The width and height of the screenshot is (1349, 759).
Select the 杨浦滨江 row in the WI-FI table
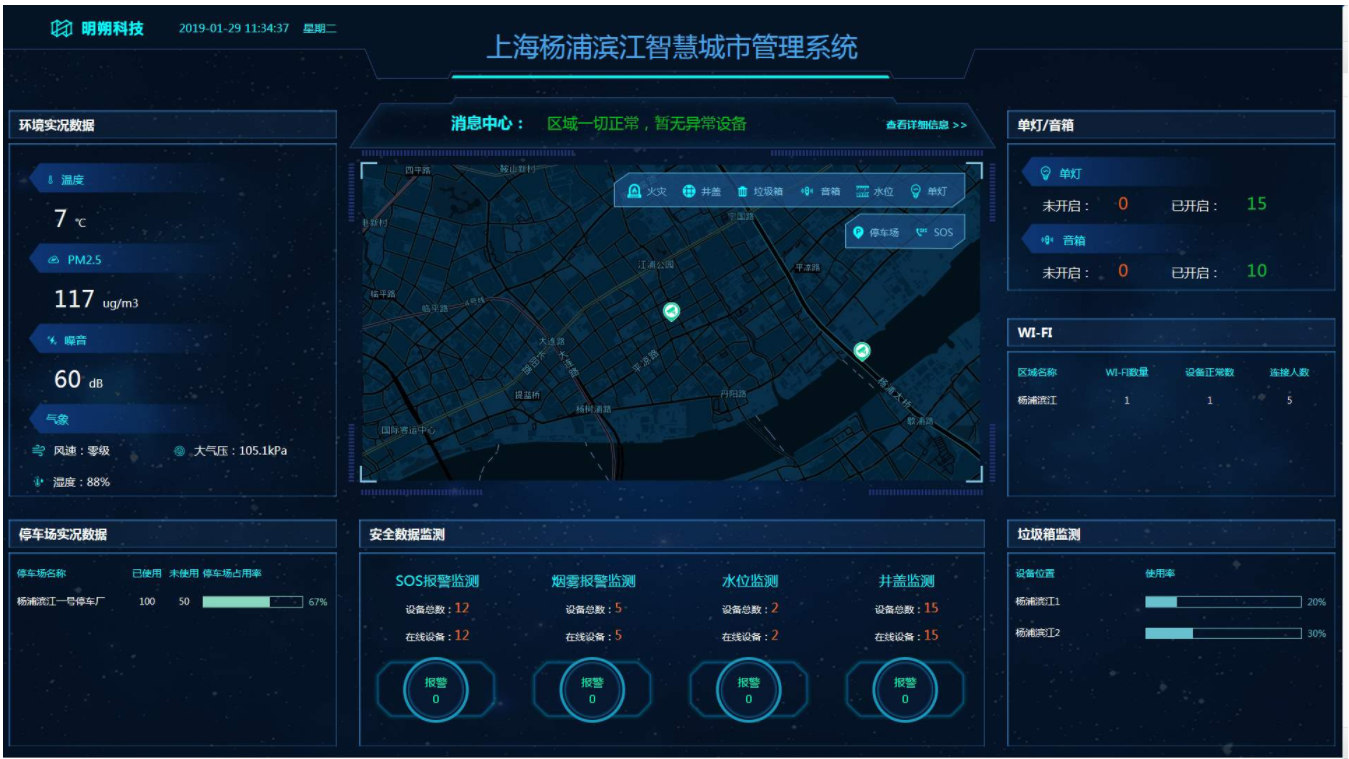(1163, 400)
